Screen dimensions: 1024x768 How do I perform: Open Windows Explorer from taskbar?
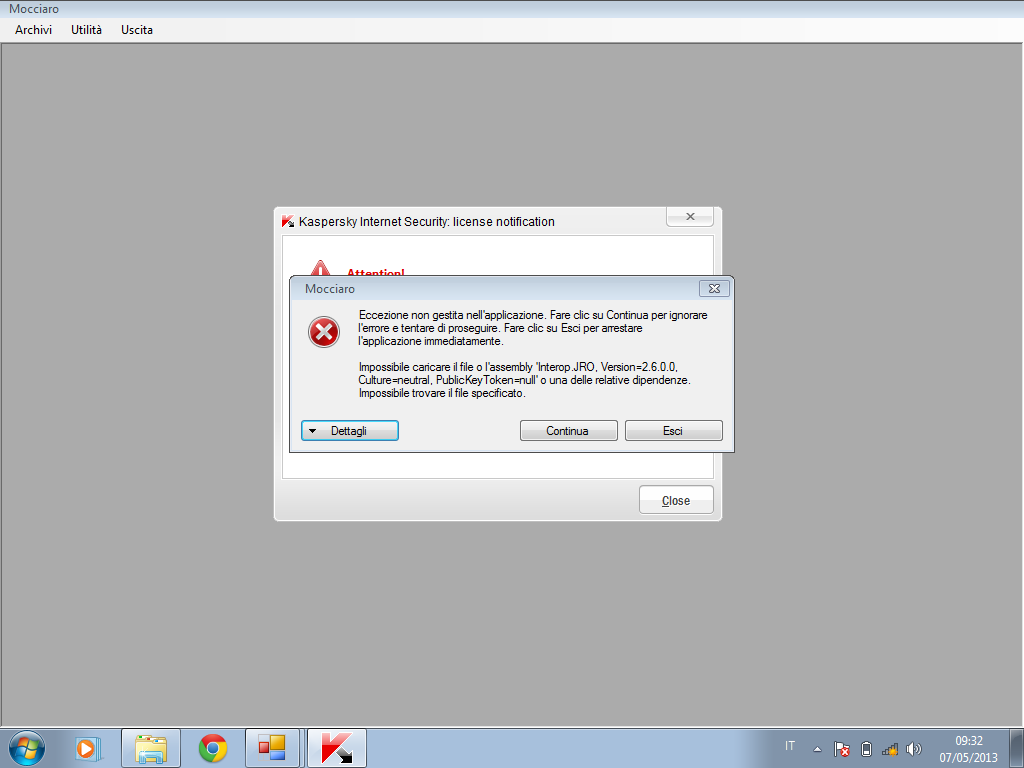151,748
